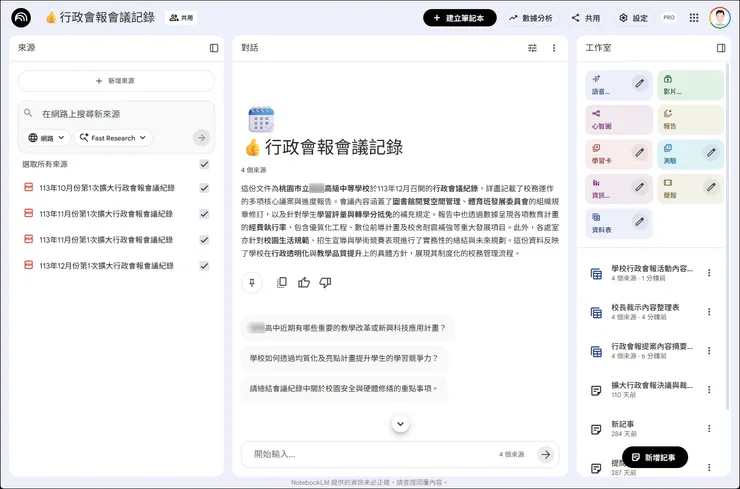Collapse the 來源 sources panel
This screenshot has height=489, width=740.
[x=214, y=48]
